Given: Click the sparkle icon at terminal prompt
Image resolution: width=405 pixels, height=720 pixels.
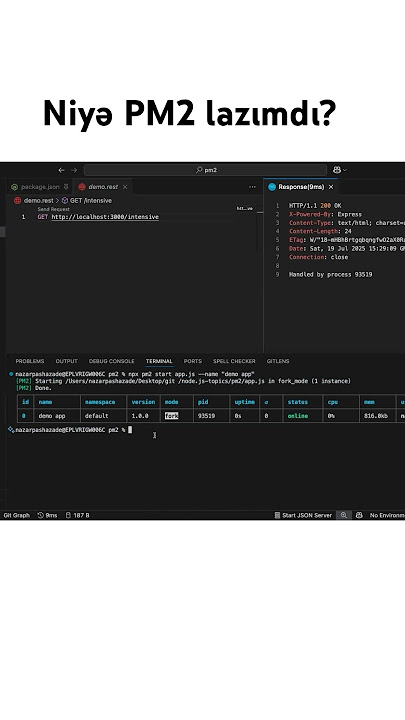Looking at the screenshot, I should (x=11, y=430).
